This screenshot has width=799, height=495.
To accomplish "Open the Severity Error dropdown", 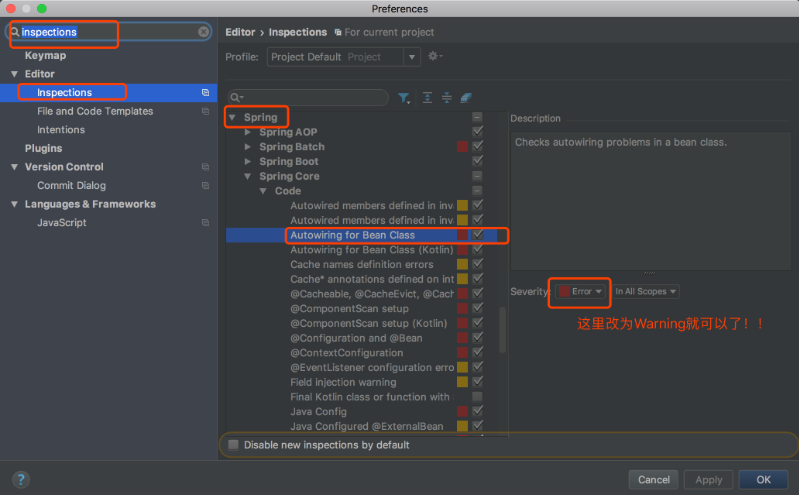I will coord(580,292).
